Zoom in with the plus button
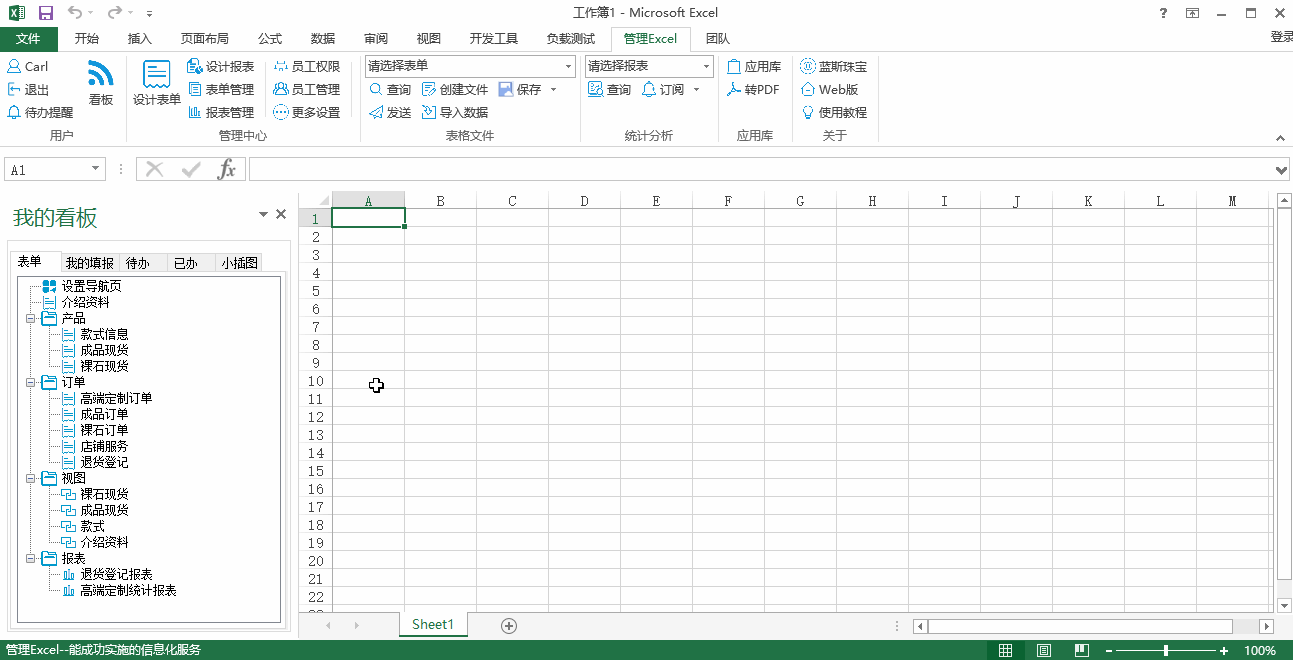 tap(1224, 651)
